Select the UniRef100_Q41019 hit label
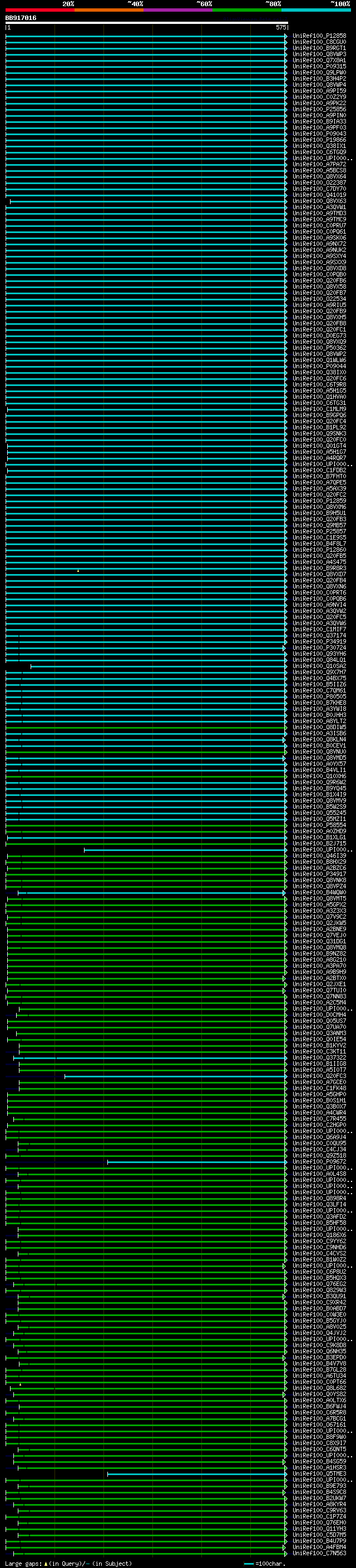 click(319, 195)
